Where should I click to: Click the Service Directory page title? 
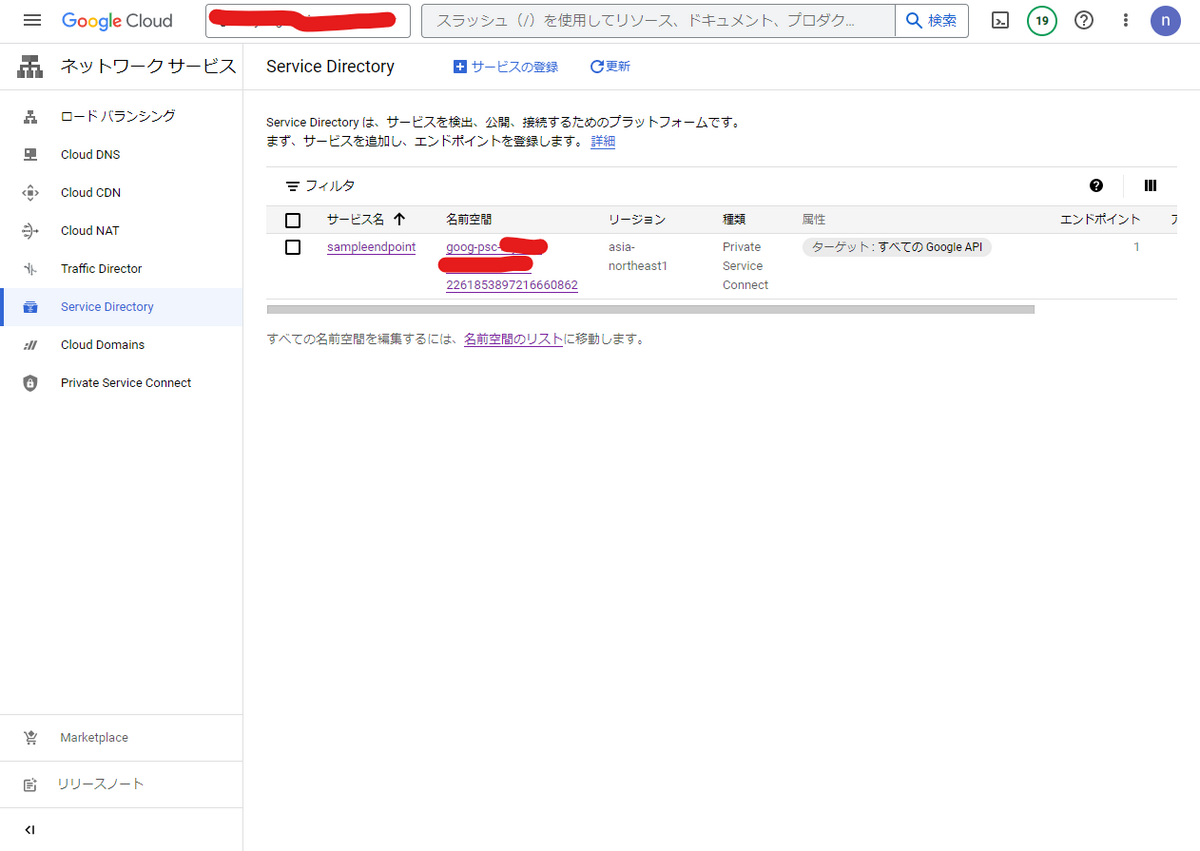330,67
